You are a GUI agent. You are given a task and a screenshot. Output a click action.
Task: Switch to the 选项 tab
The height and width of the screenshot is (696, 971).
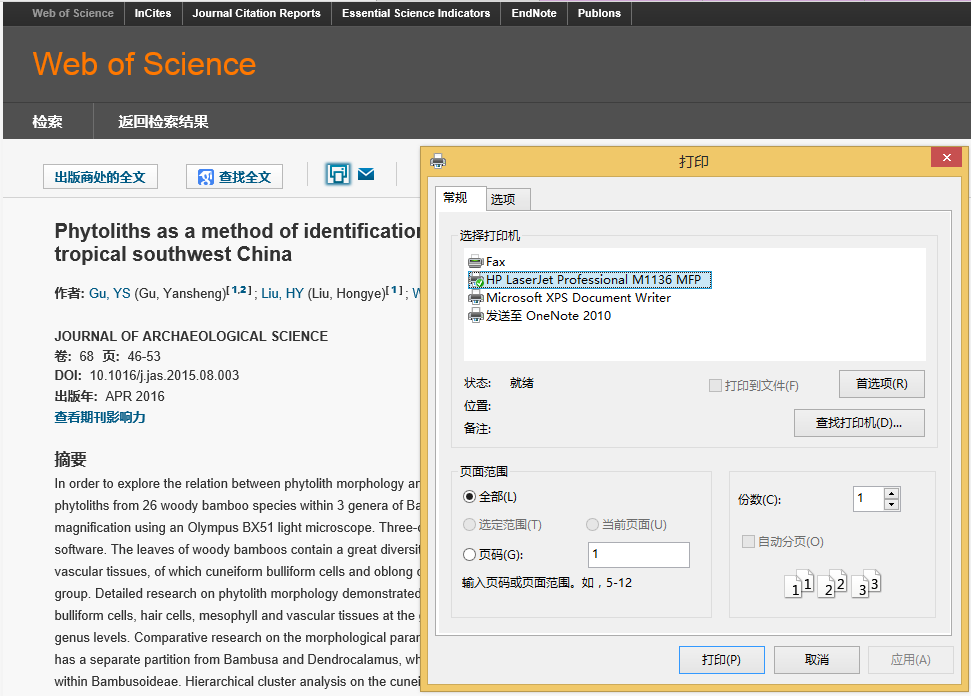(x=508, y=199)
